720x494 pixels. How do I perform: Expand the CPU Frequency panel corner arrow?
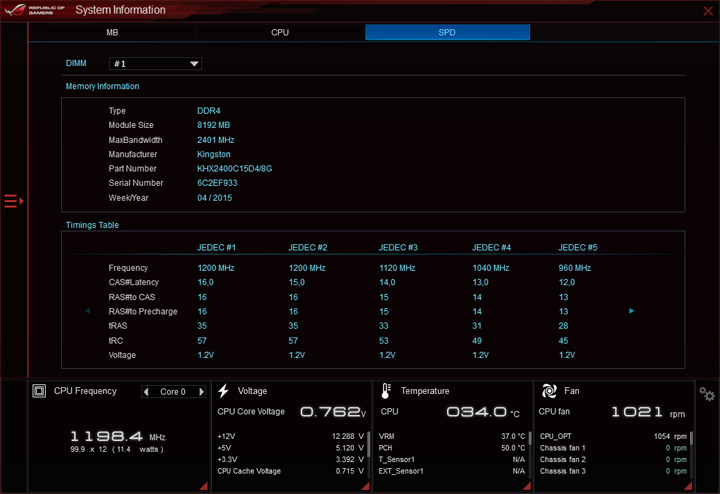[203, 486]
